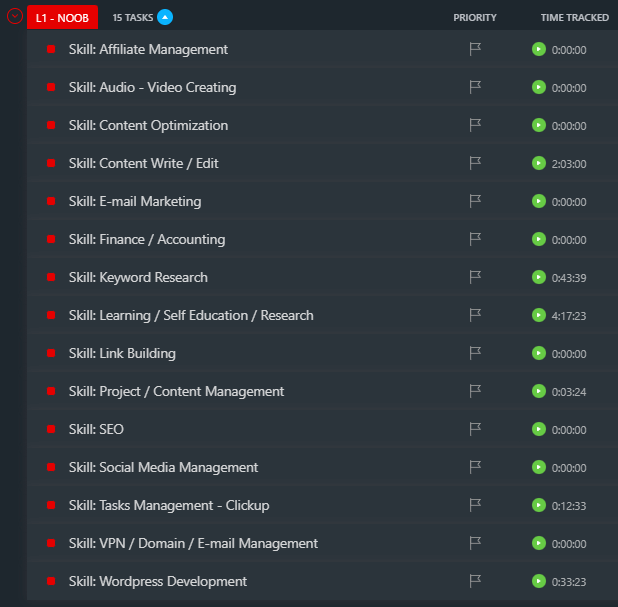The height and width of the screenshot is (607, 618).
Task: Toggle red status square for Skill: Content Optimization
Action: pos(51,125)
